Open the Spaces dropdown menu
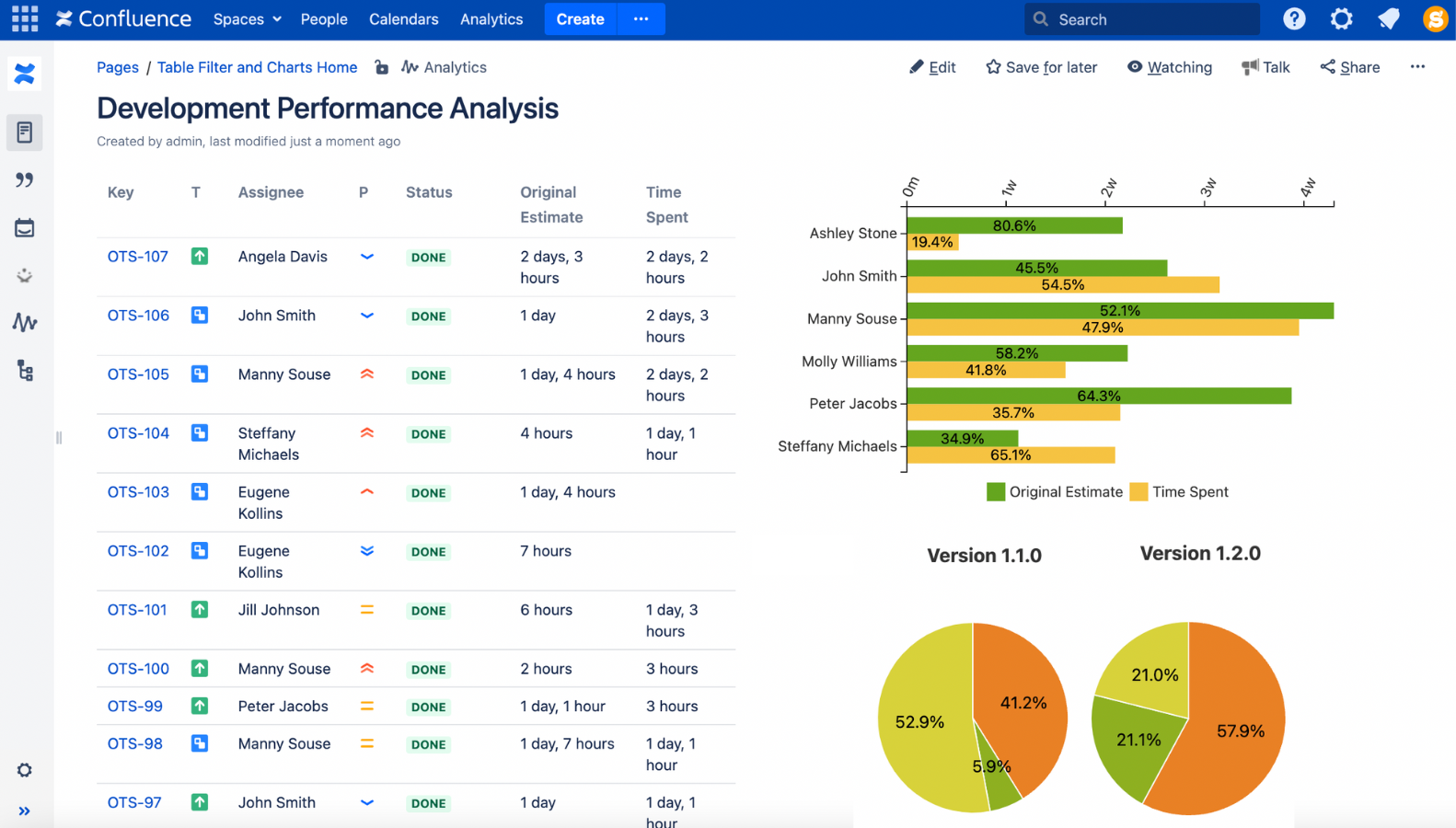 [247, 19]
